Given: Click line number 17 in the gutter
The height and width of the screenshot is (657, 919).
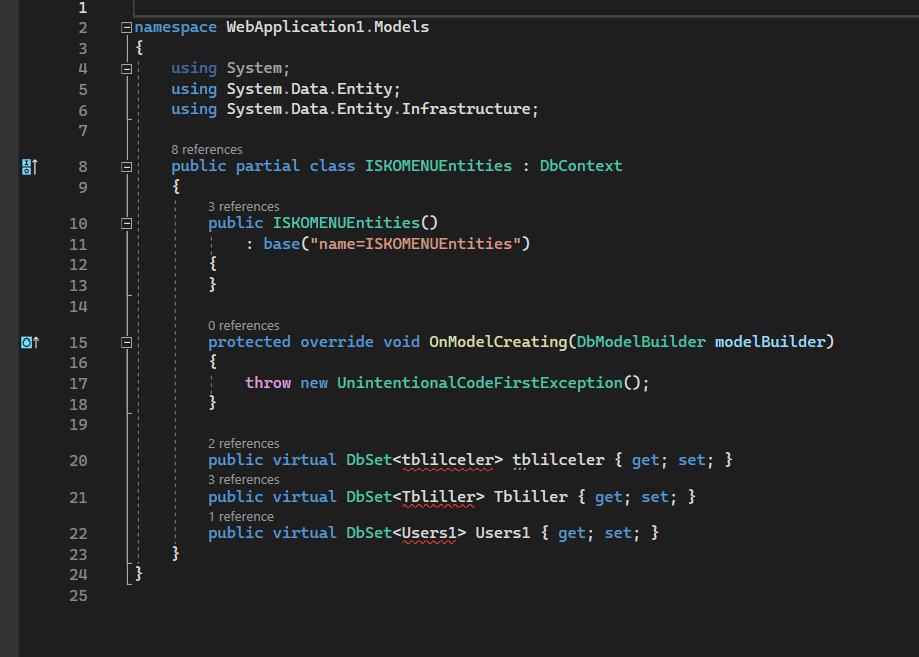Looking at the screenshot, I should (78, 384).
